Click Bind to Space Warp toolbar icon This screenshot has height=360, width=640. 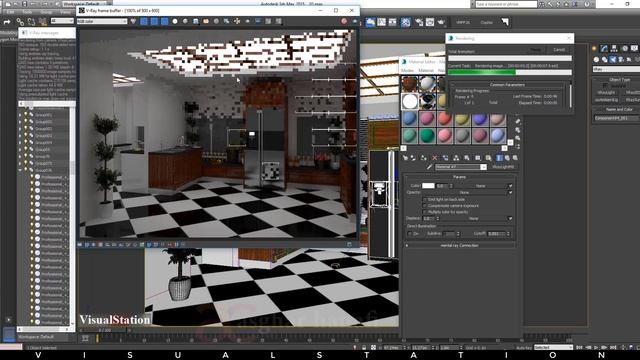42,22
